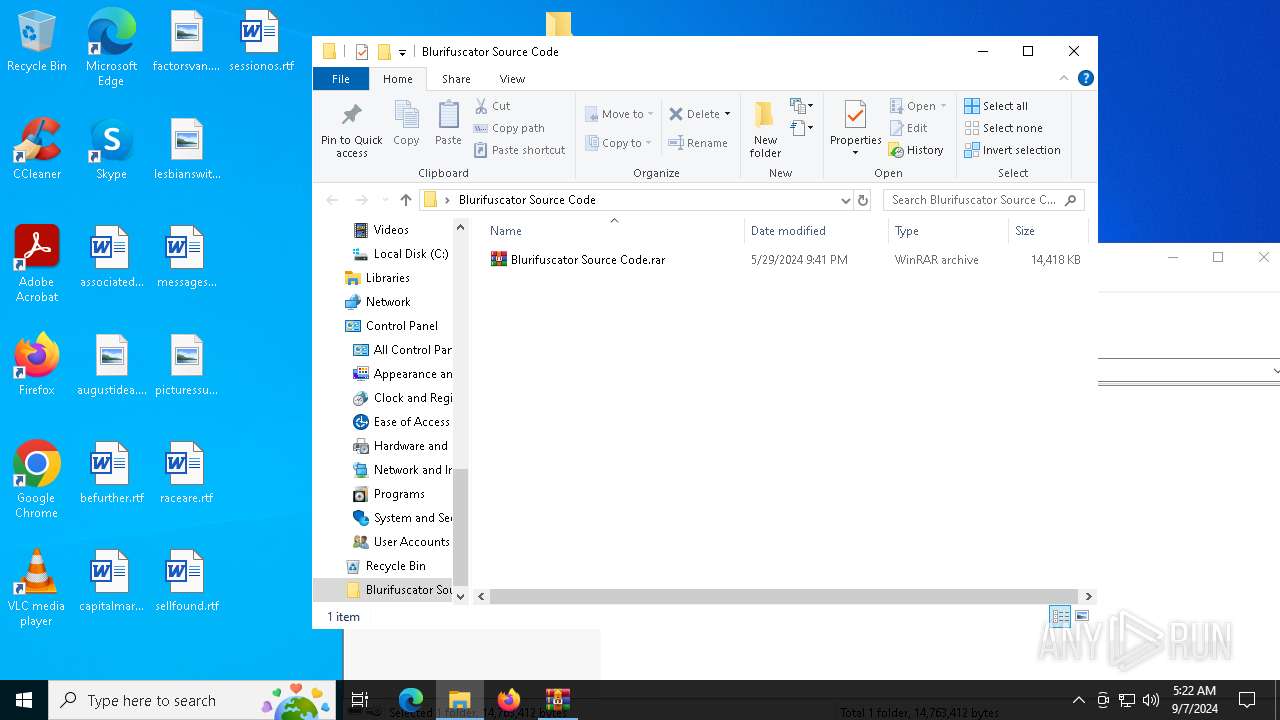Sort files by Name column
The height and width of the screenshot is (720, 1280).
613,231
